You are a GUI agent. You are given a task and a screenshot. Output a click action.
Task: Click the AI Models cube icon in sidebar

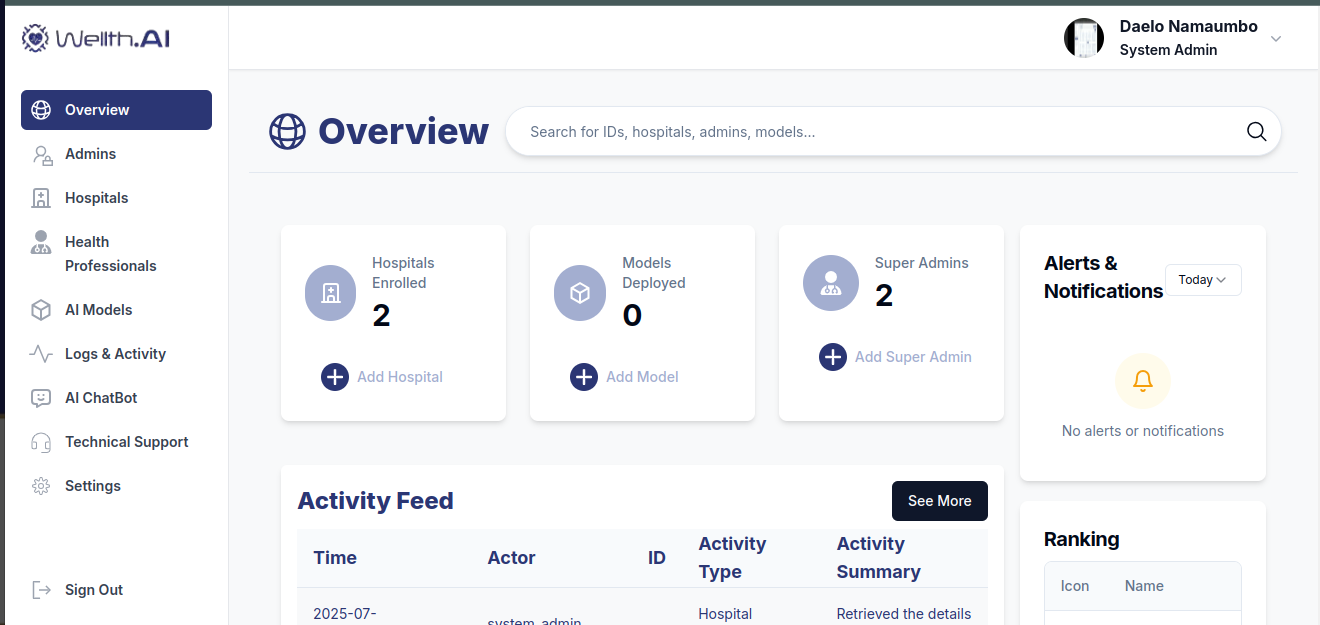(x=41, y=310)
